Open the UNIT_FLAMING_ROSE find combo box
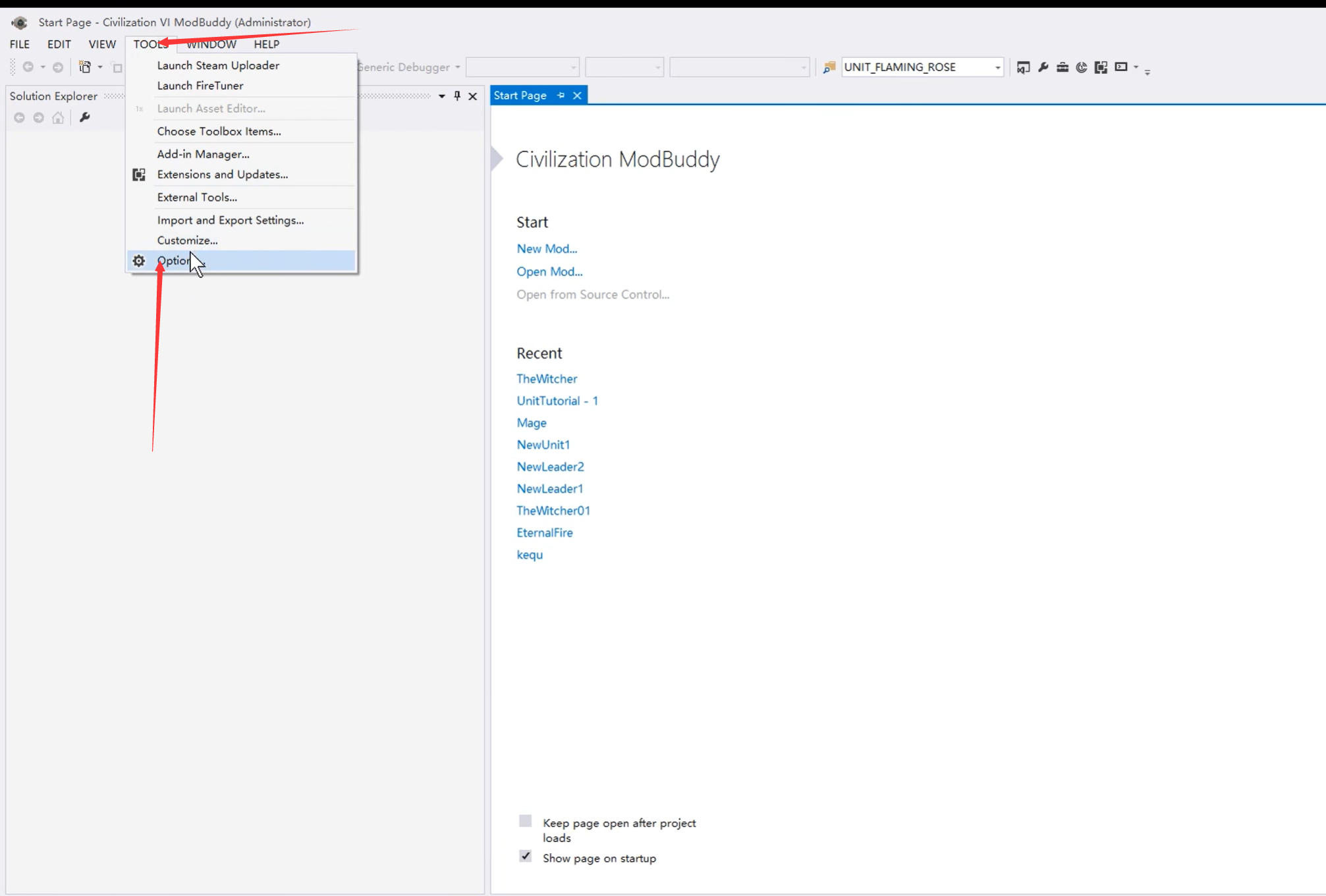This screenshot has width=1326, height=896. pyautogui.click(x=922, y=67)
